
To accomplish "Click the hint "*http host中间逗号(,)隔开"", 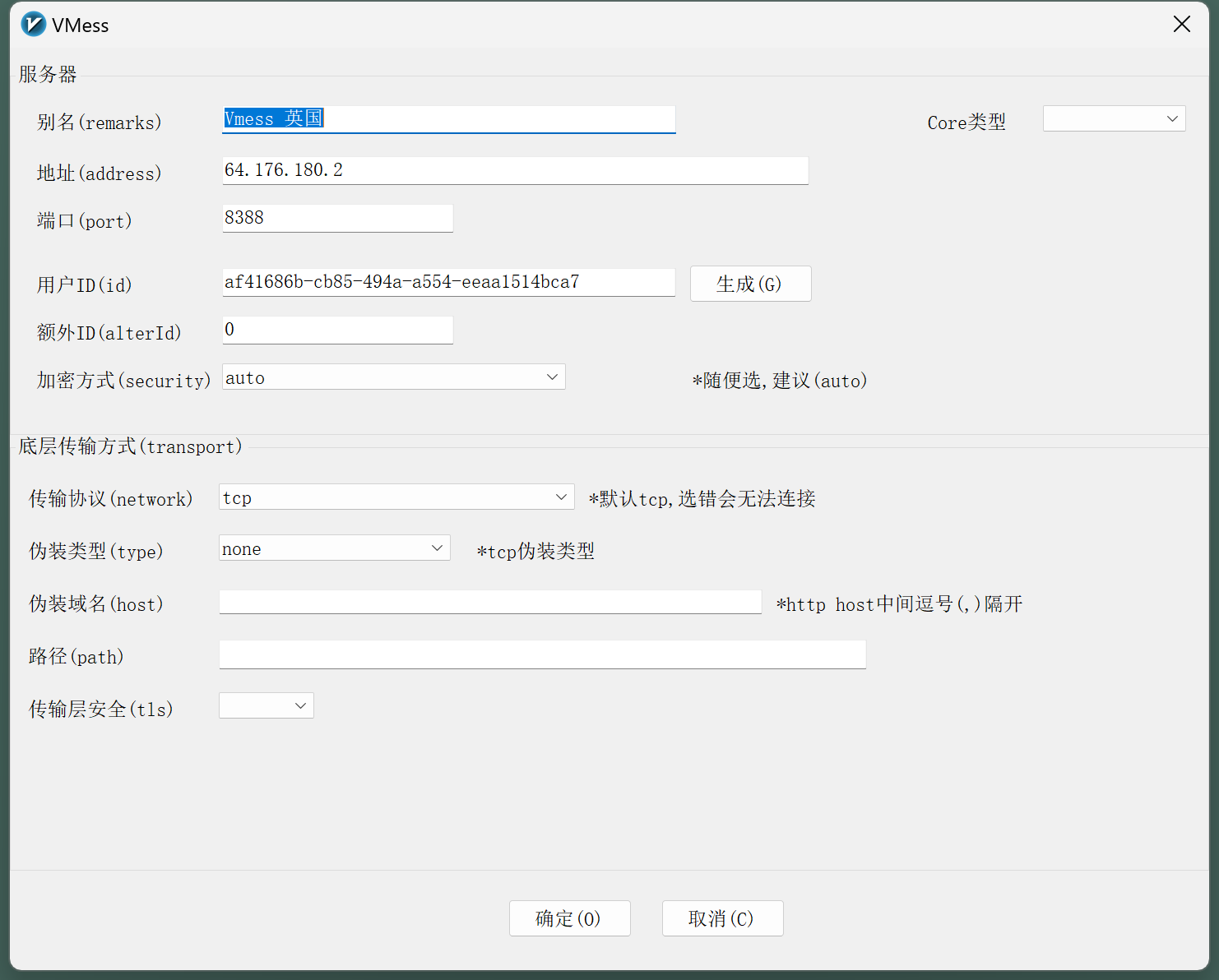I will (x=900, y=604).
